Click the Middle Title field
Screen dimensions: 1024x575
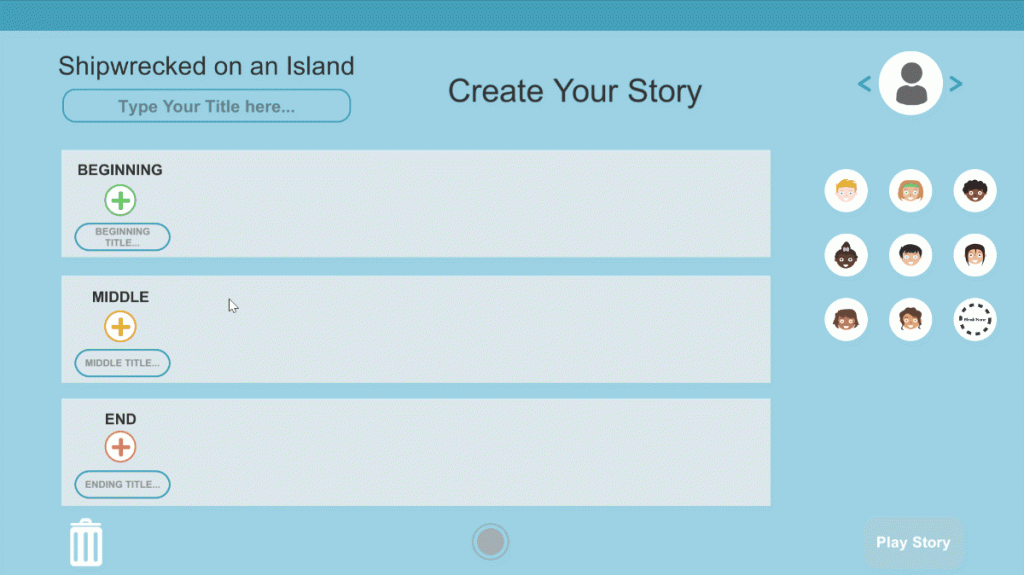[x=122, y=363]
